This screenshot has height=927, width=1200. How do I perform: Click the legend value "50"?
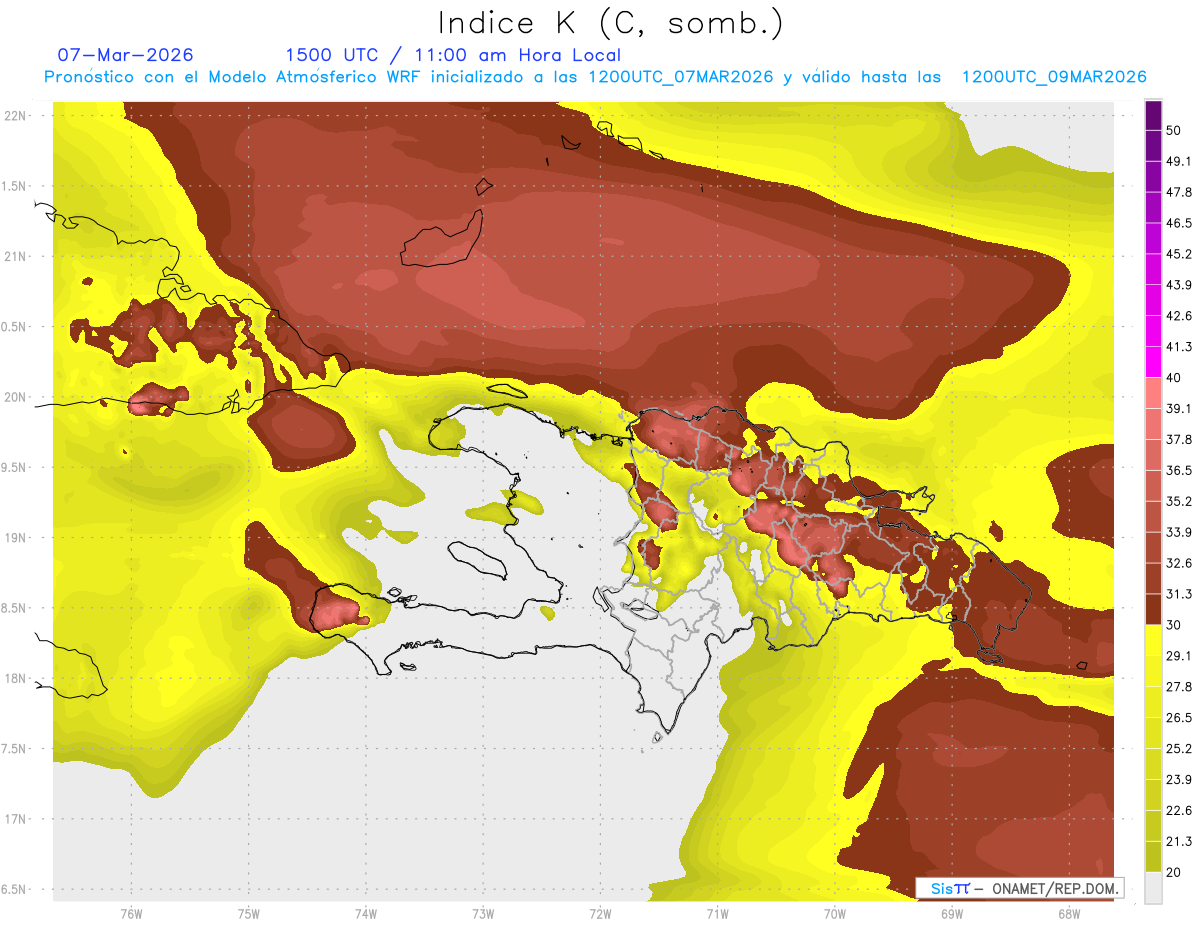point(1174,130)
